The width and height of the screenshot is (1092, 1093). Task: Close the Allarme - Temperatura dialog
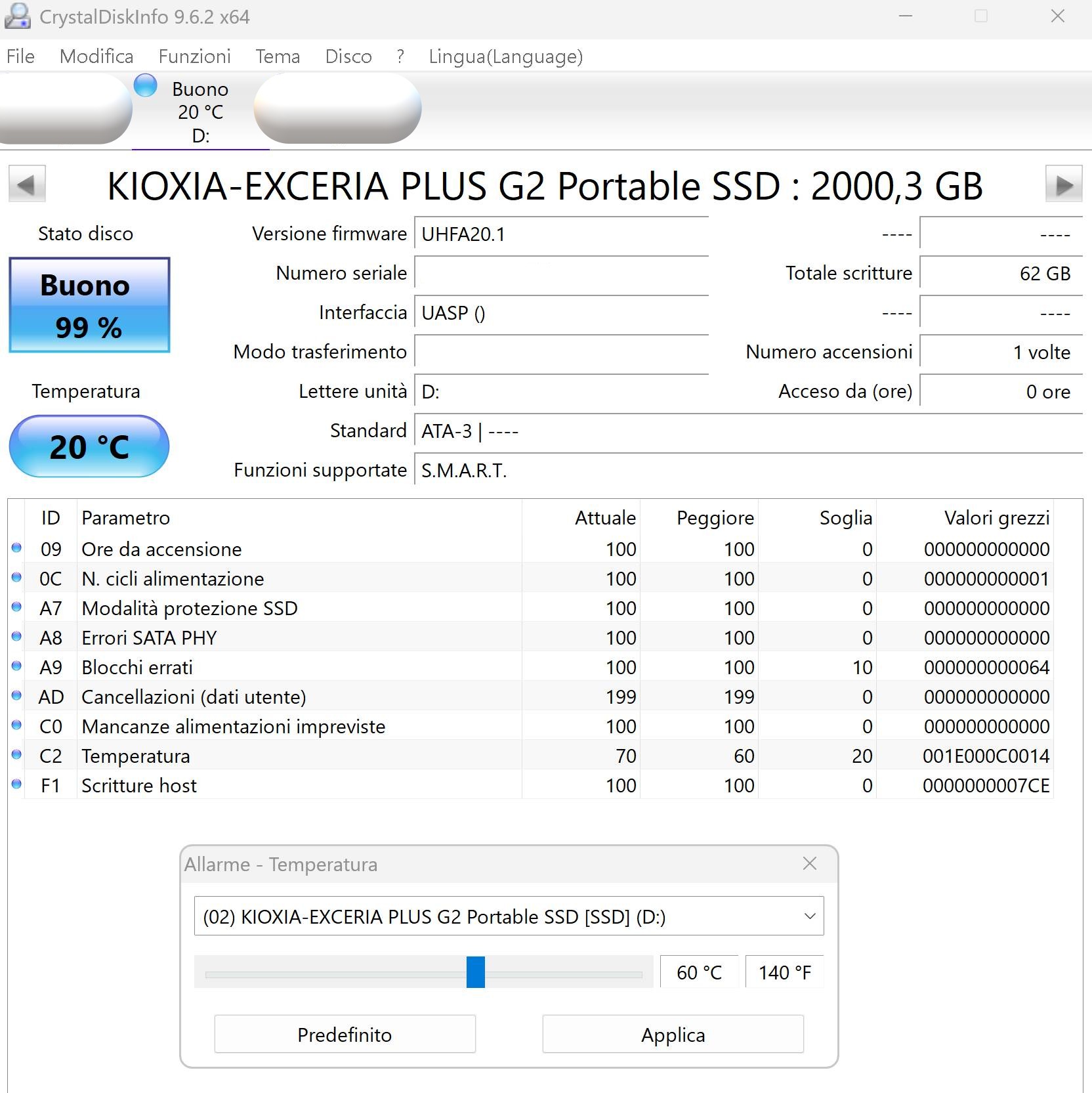[x=810, y=865]
